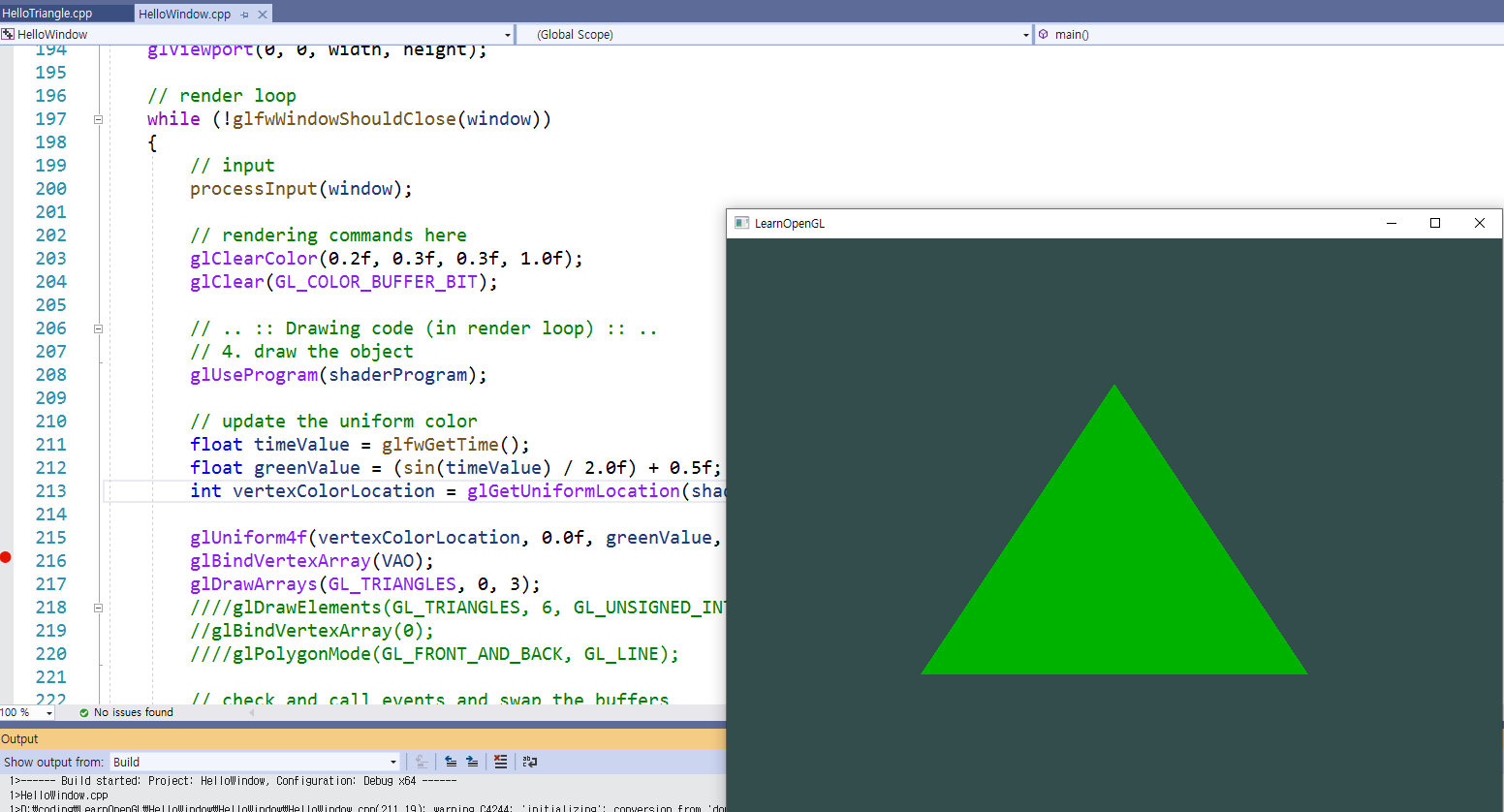This screenshot has height=812, width=1504.
Task: Minimize the LearnOpenGL window
Action: (1392, 223)
